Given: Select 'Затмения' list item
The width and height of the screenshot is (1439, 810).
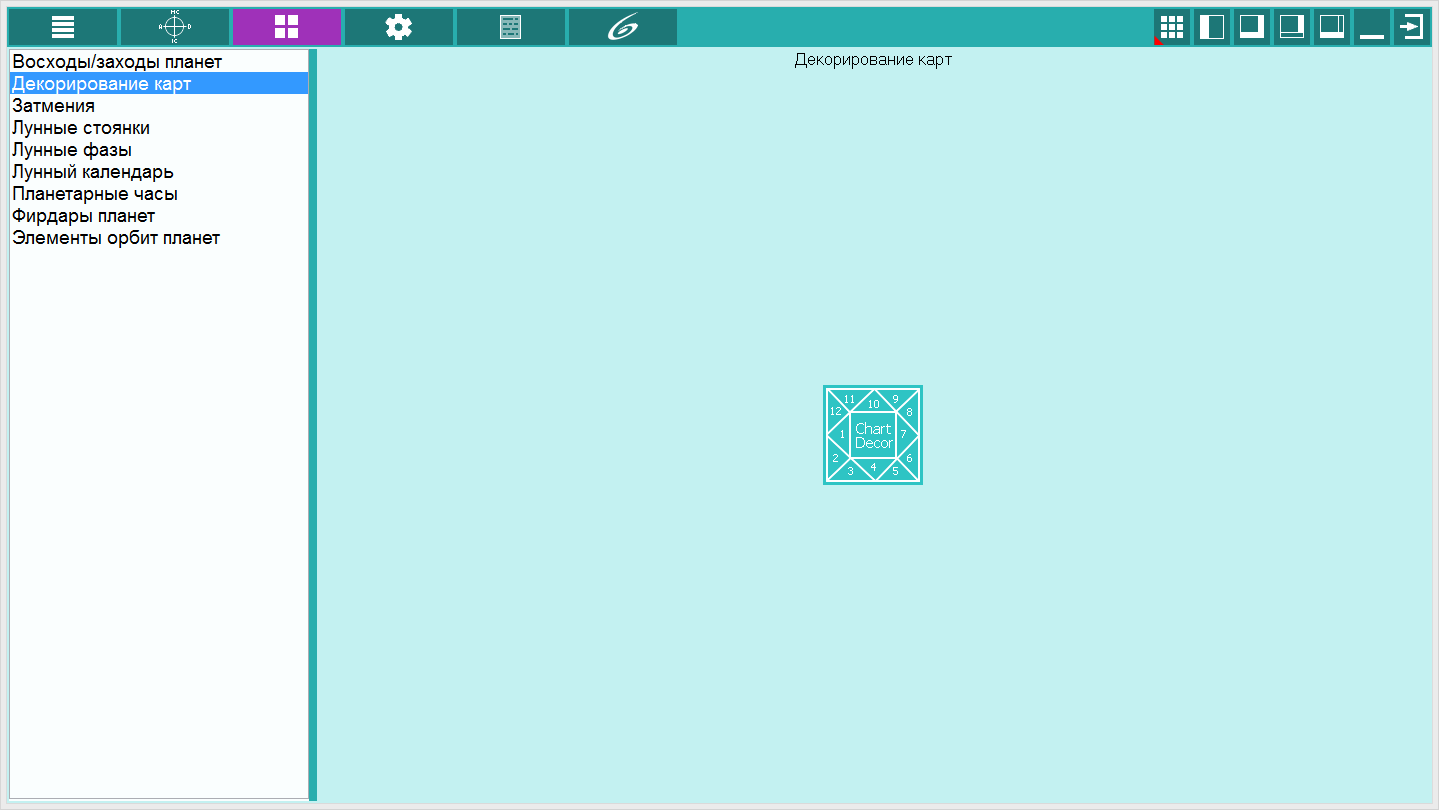Looking at the screenshot, I should [x=54, y=106].
